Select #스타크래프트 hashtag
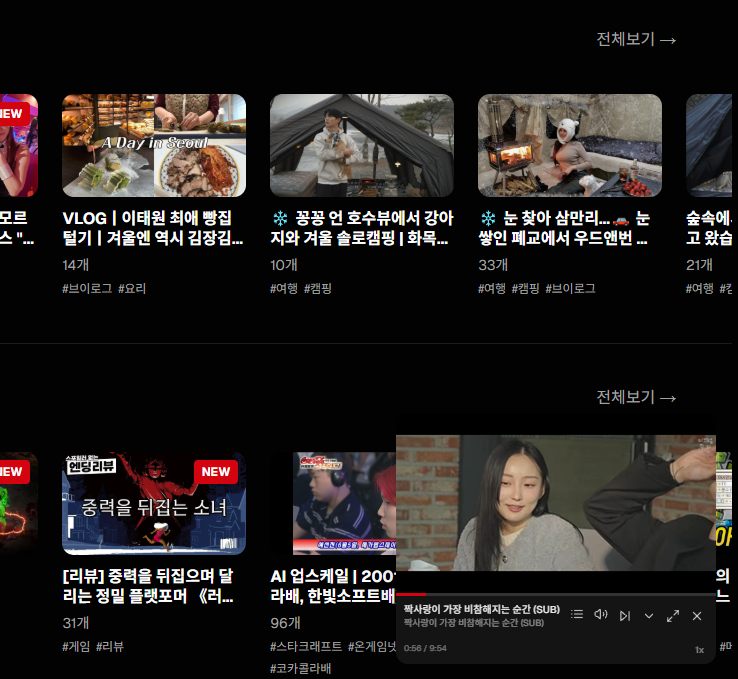The height and width of the screenshot is (679, 738). tap(306, 646)
